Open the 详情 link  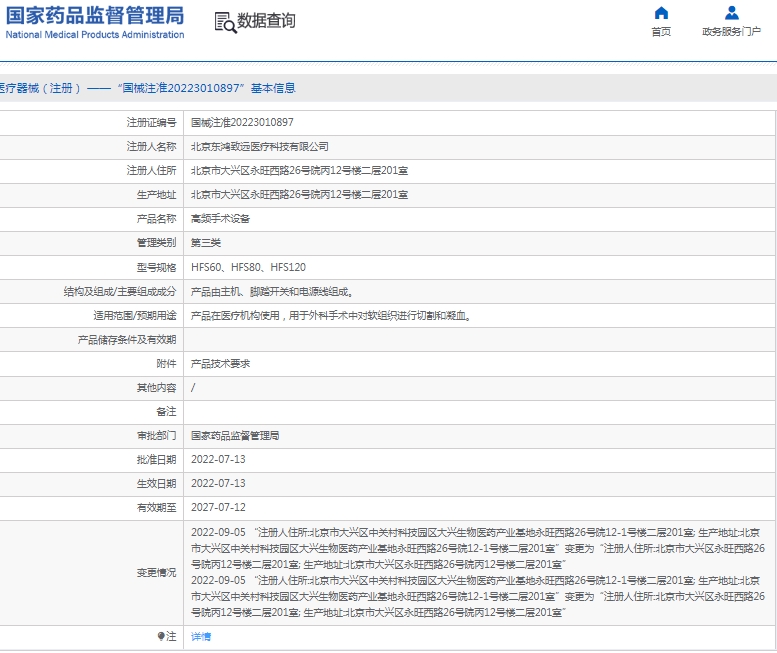pyautogui.click(x=201, y=637)
